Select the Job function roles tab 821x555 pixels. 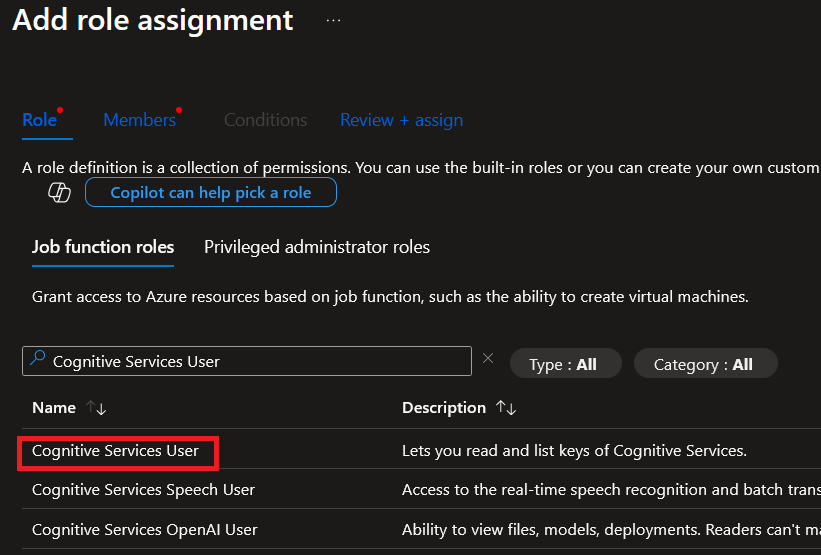pos(103,247)
